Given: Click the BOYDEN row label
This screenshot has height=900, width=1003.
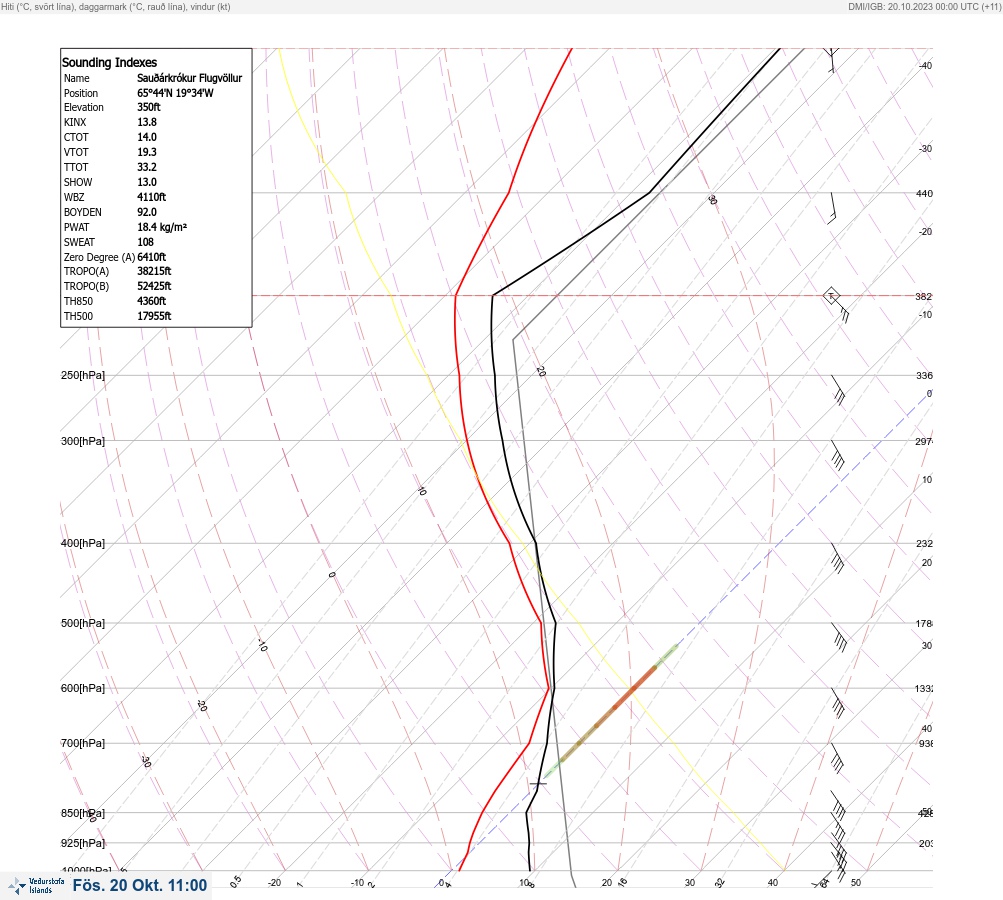Looking at the screenshot, I should (83, 212).
